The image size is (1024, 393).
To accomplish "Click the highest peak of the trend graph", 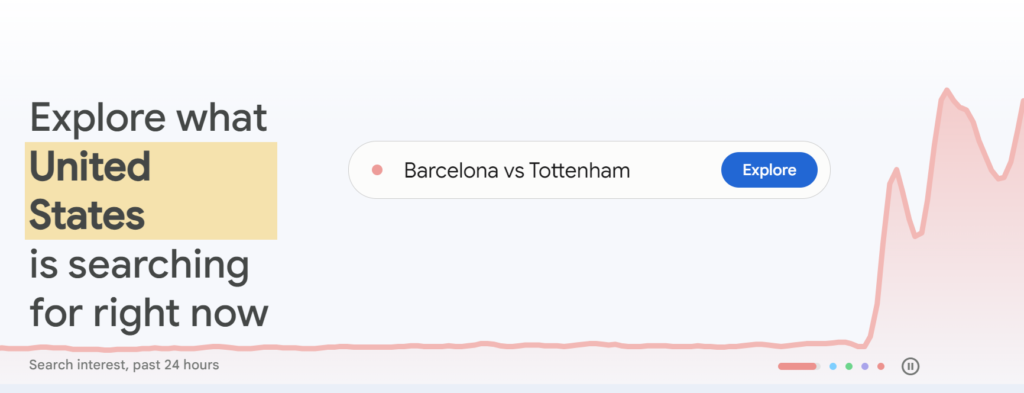I will pos(946,91).
